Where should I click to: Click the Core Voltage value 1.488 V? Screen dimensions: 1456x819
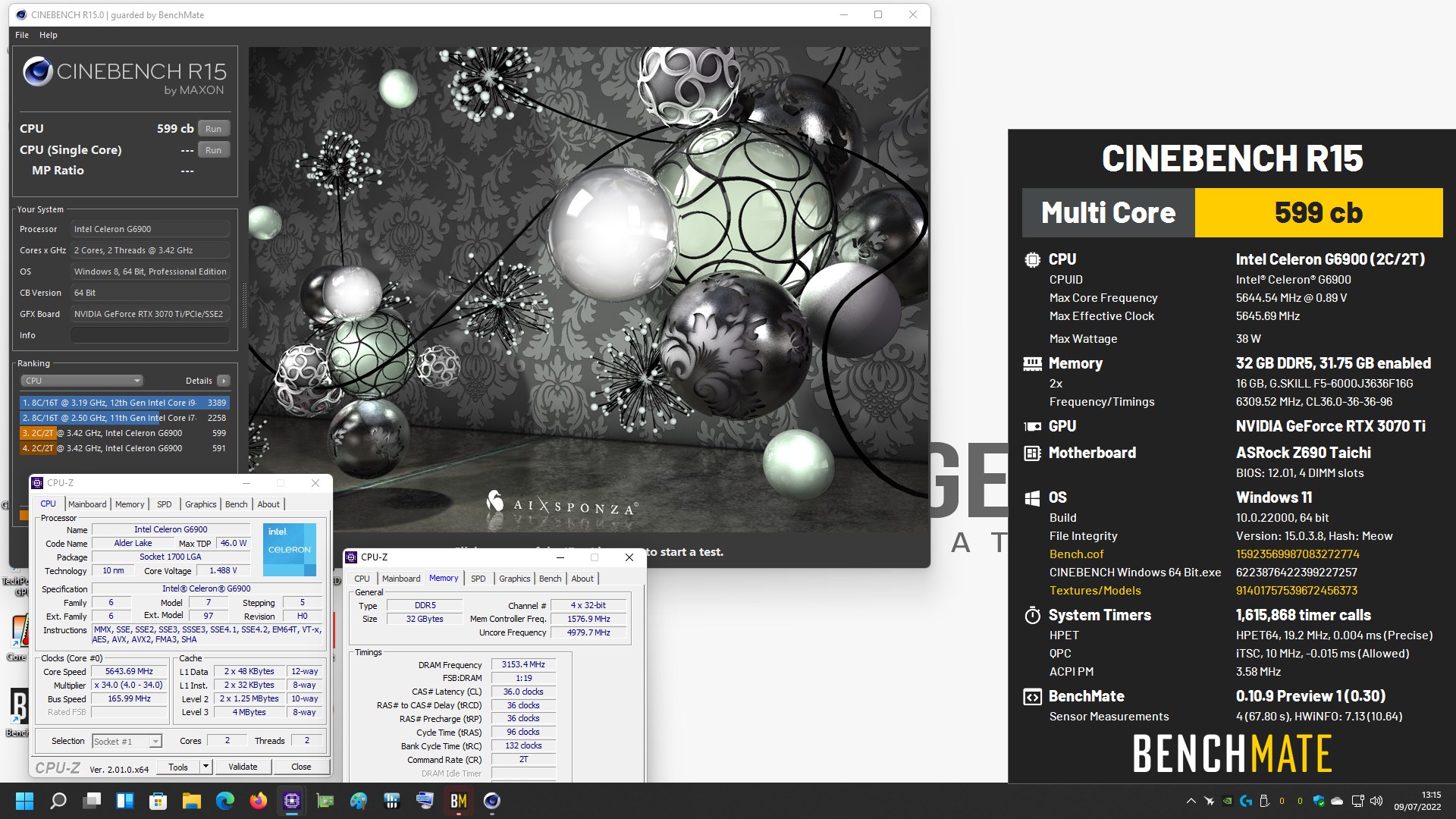tap(223, 570)
